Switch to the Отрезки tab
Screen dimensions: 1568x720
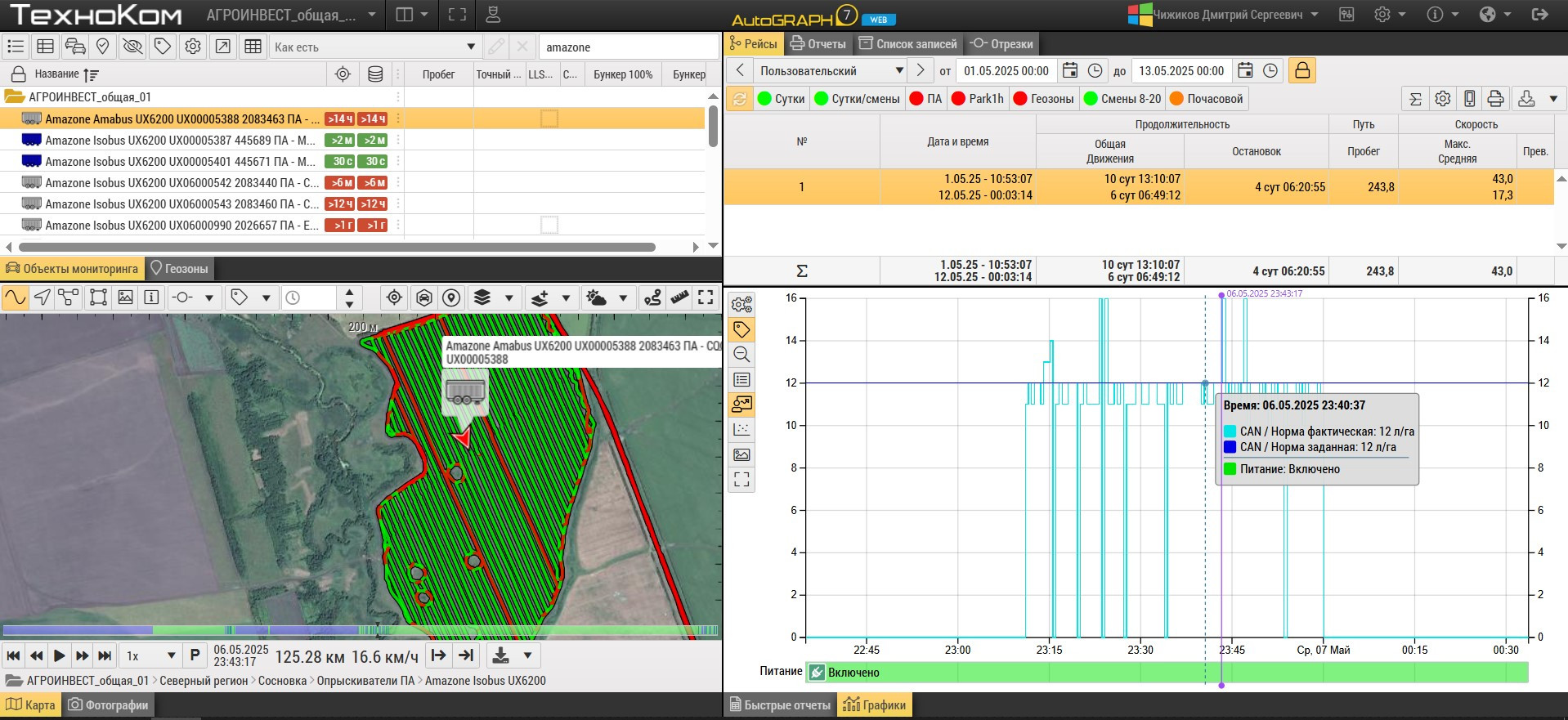click(1001, 44)
